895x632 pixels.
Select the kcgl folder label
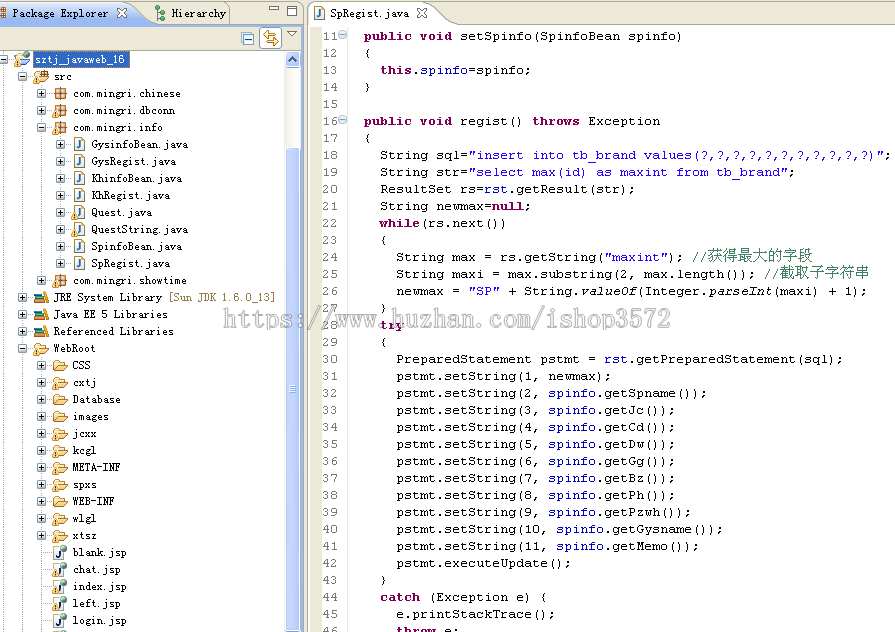(84, 450)
